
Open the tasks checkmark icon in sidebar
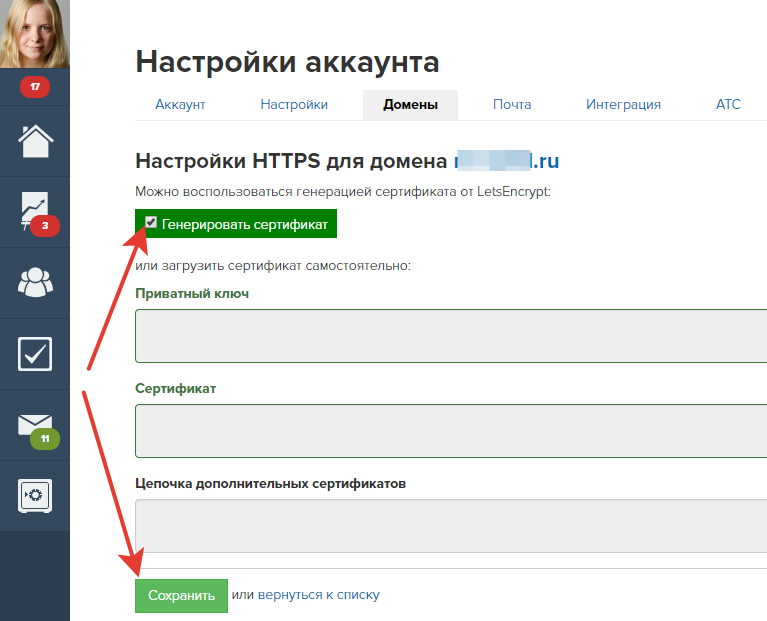35,354
